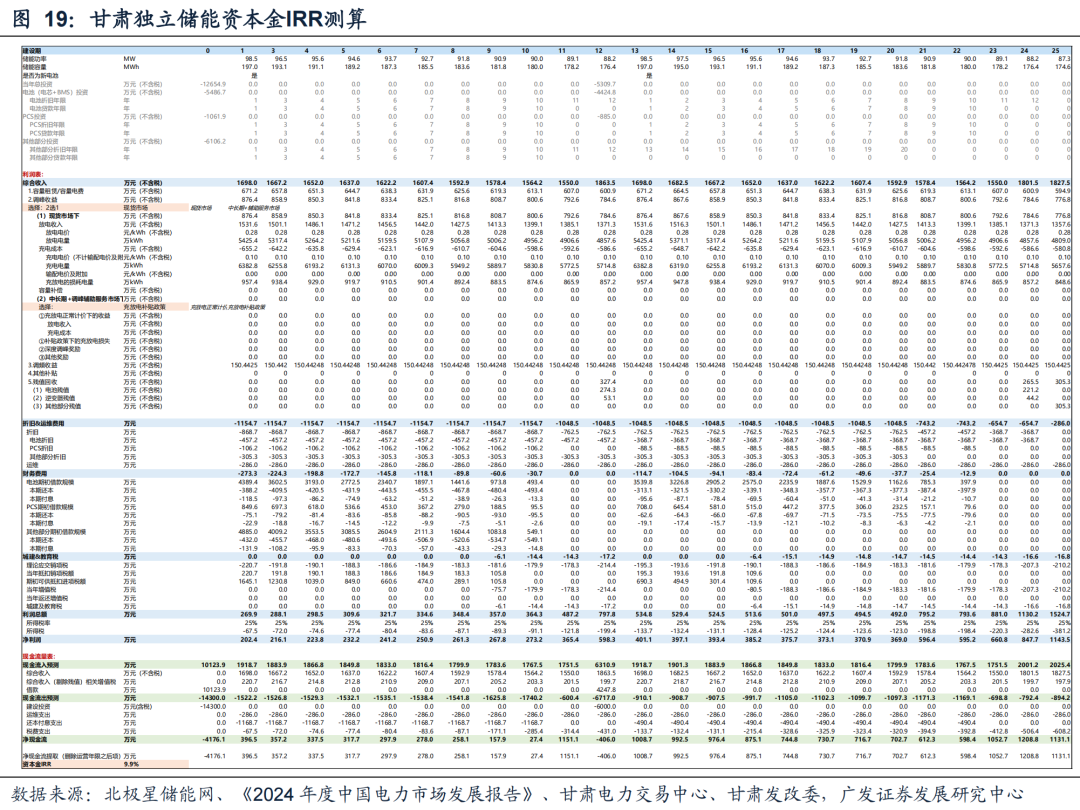Click the 9.9% 资本金IRR value cell
This screenshot has width=1080, height=810.
(x=132, y=764)
